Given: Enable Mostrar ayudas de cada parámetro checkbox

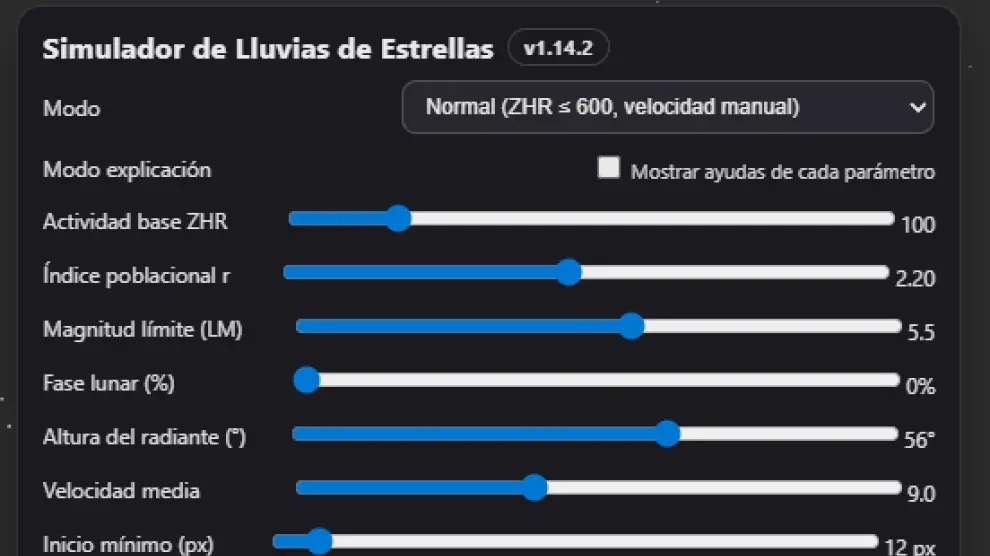Looking at the screenshot, I should tap(608, 168).
